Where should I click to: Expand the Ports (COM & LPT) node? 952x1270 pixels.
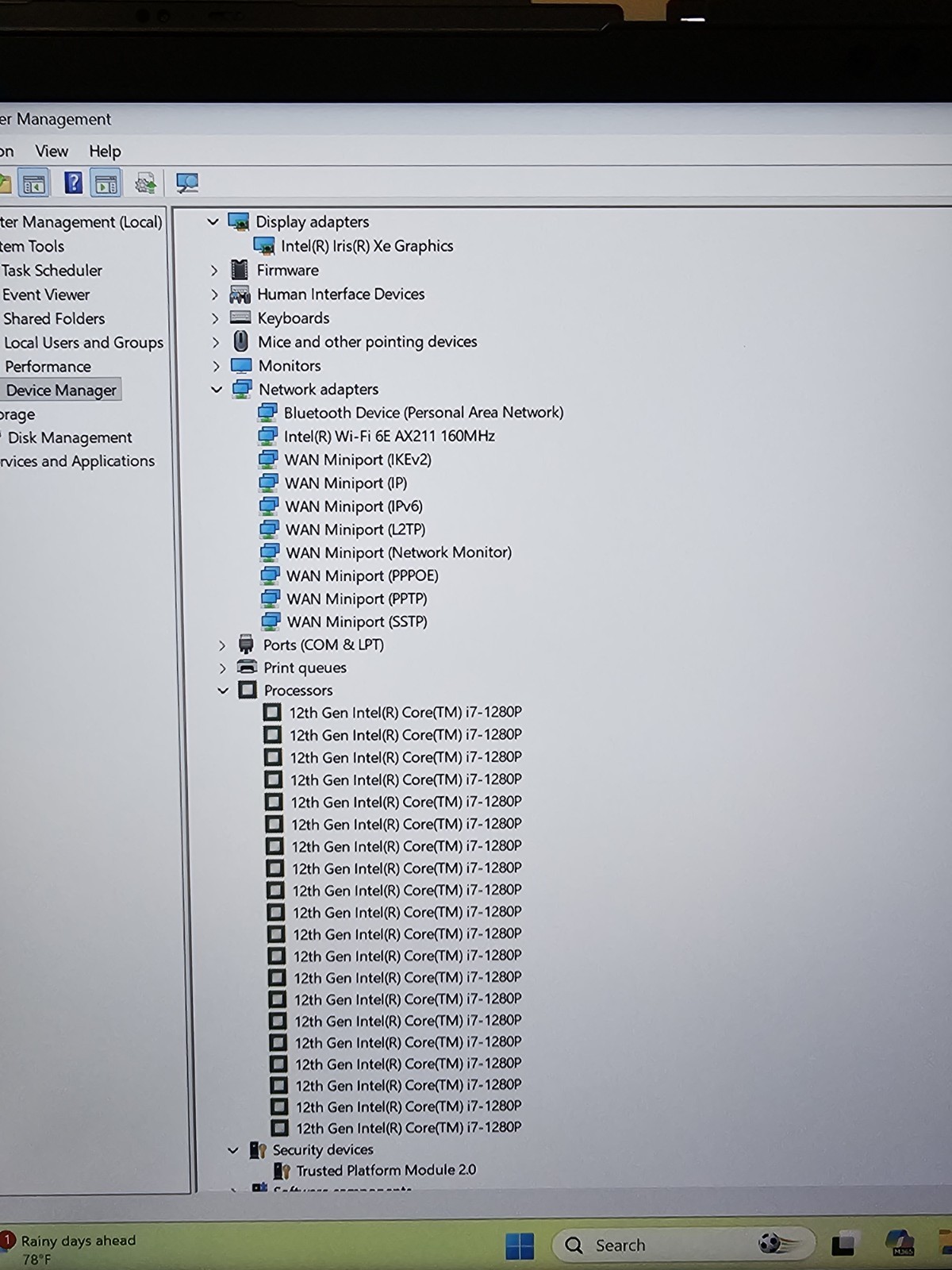[x=222, y=645]
